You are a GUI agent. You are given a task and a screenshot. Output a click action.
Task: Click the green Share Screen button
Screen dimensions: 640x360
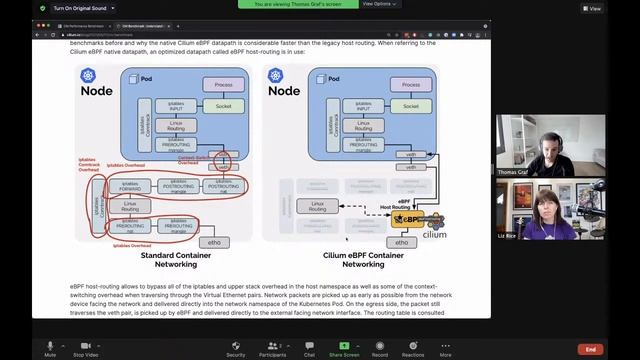[x=344, y=349]
